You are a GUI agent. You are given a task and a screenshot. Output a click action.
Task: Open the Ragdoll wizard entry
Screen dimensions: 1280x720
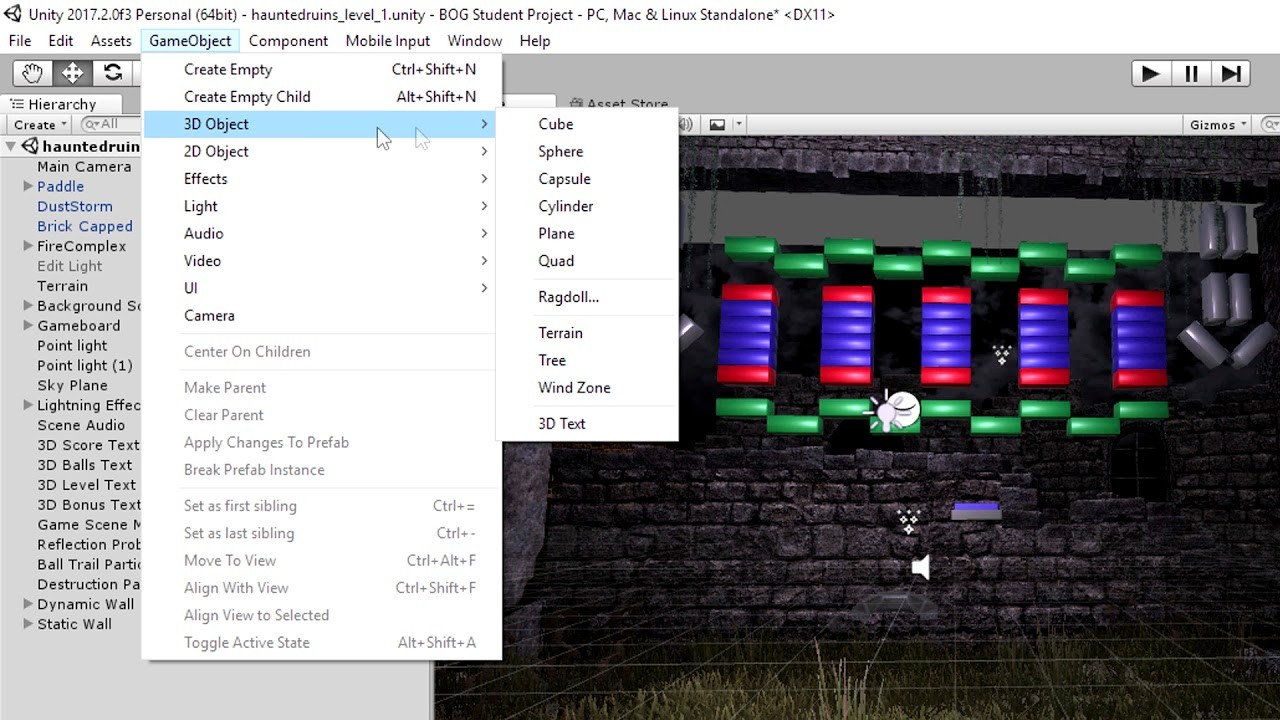coord(588,297)
